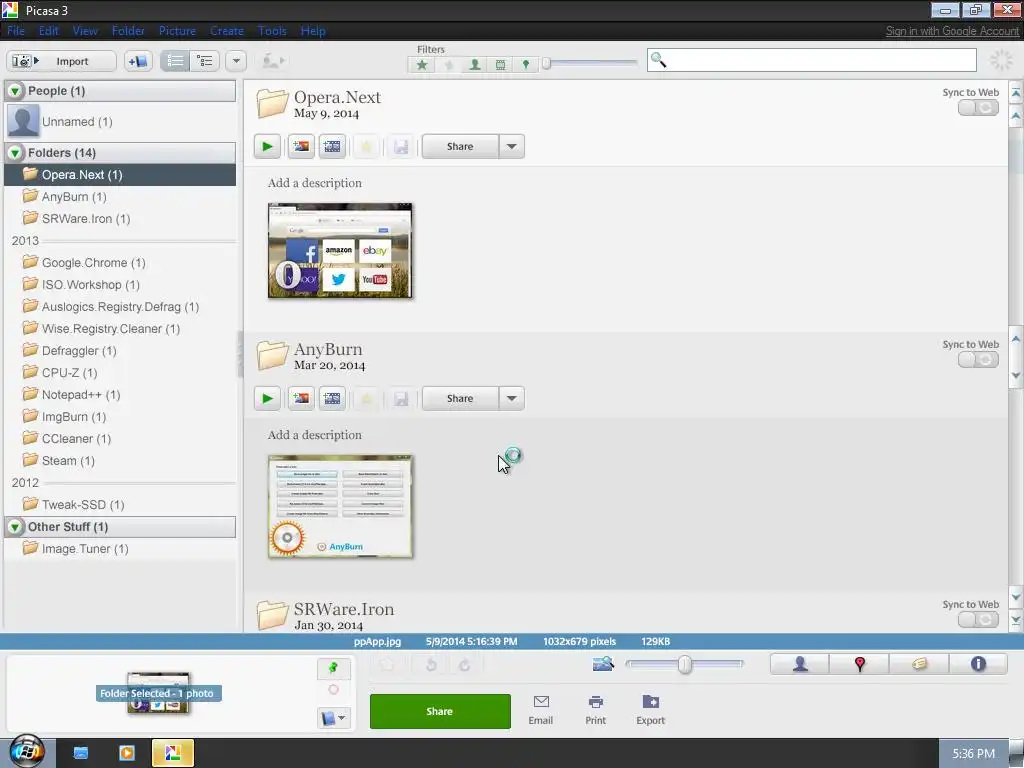Jump to the top of the library list
The height and width of the screenshot is (768, 1024).
tap(1016, 93)
